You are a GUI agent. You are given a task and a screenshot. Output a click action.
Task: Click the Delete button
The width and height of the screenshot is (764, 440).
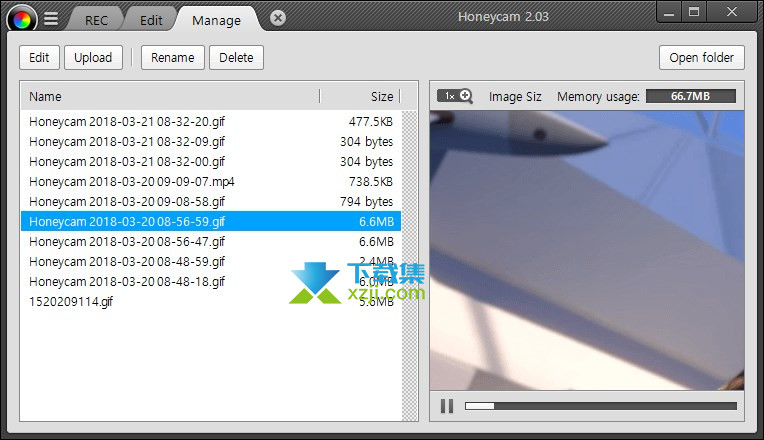click(x=236, y=57)
